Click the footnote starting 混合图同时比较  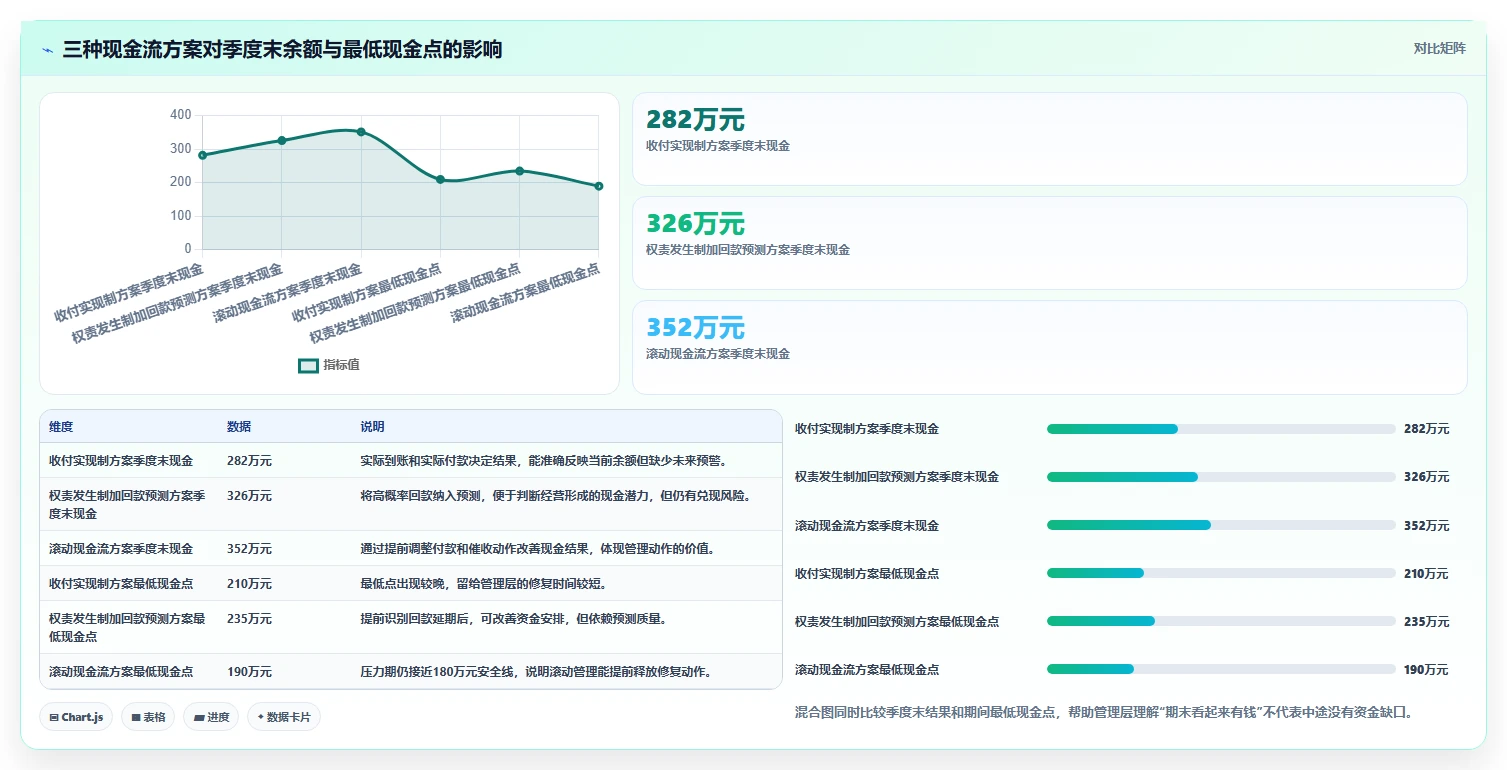1104,713
